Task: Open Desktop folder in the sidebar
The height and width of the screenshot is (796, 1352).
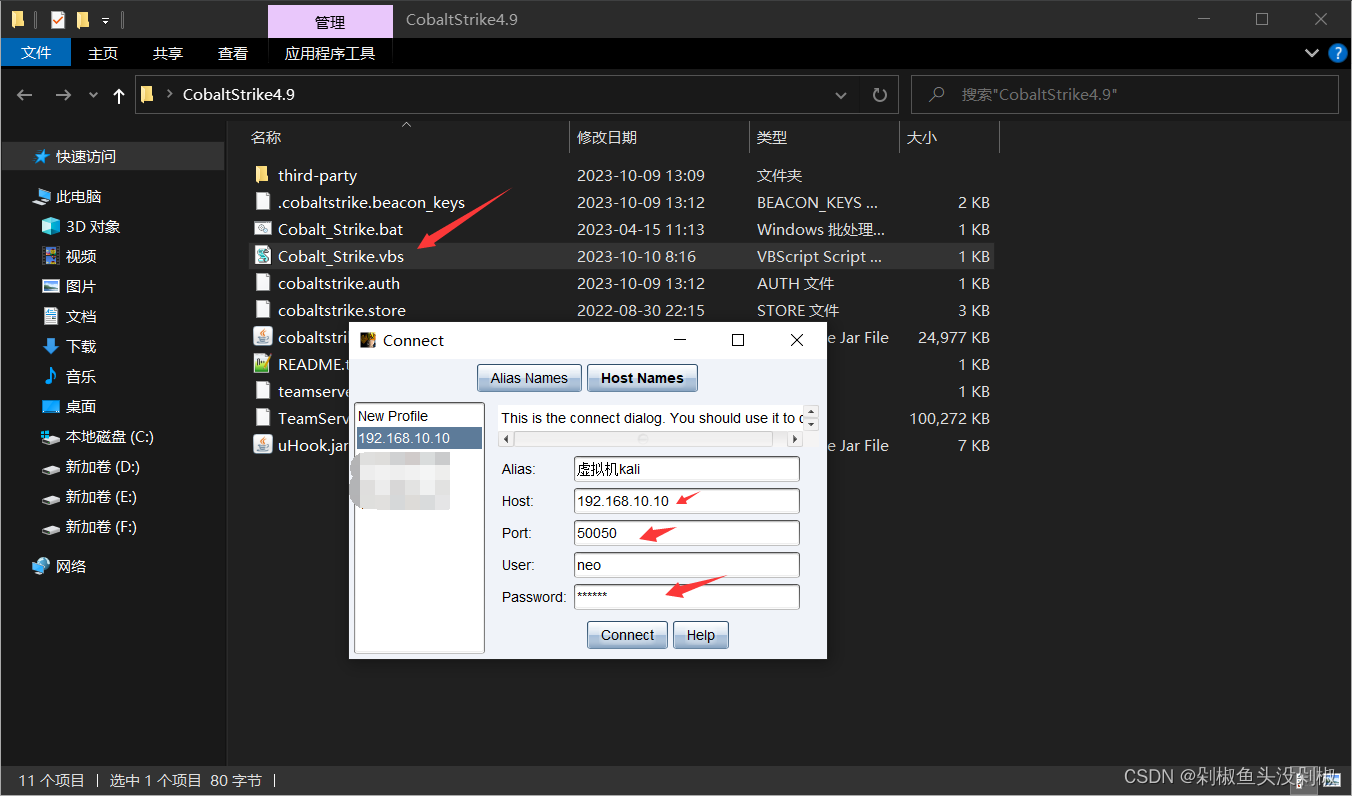Action: (69, 407)
